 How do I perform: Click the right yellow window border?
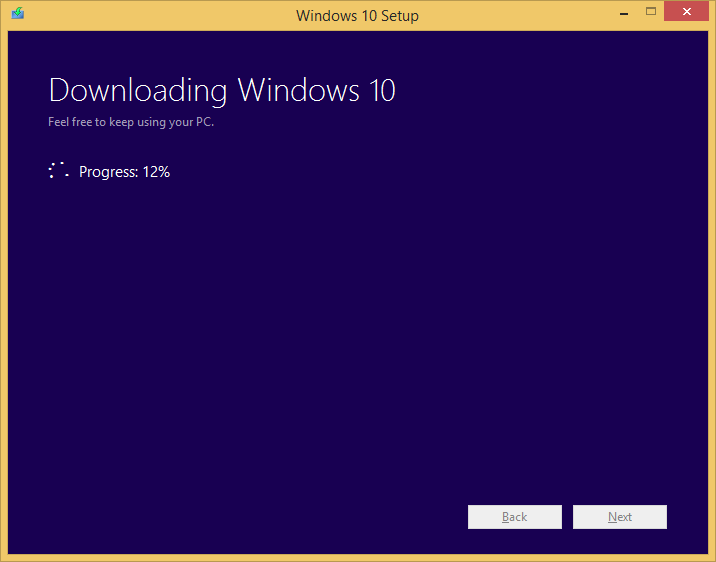[712, 300]
